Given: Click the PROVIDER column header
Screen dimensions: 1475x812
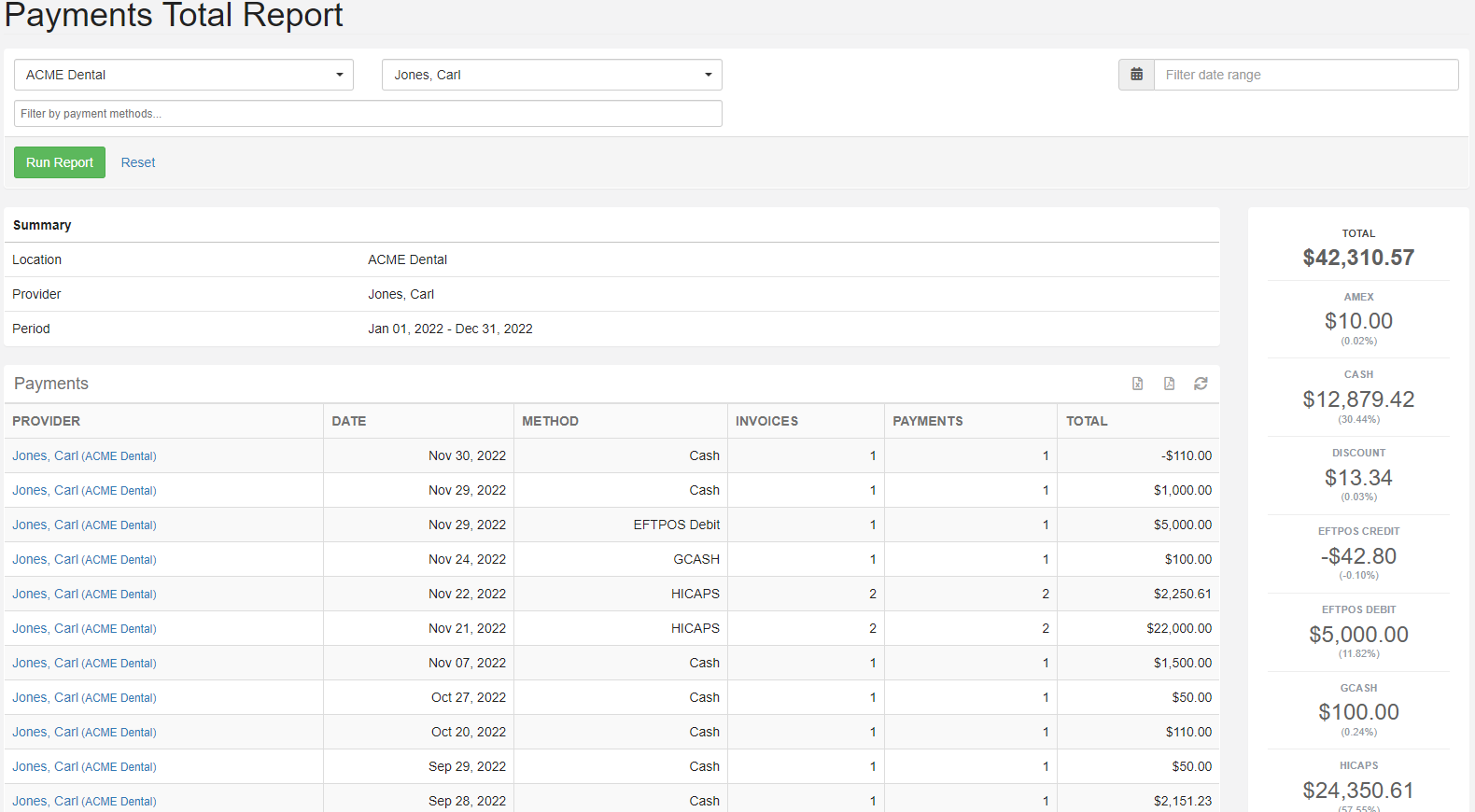Looking at the screenshot, I should pos(47,421).
